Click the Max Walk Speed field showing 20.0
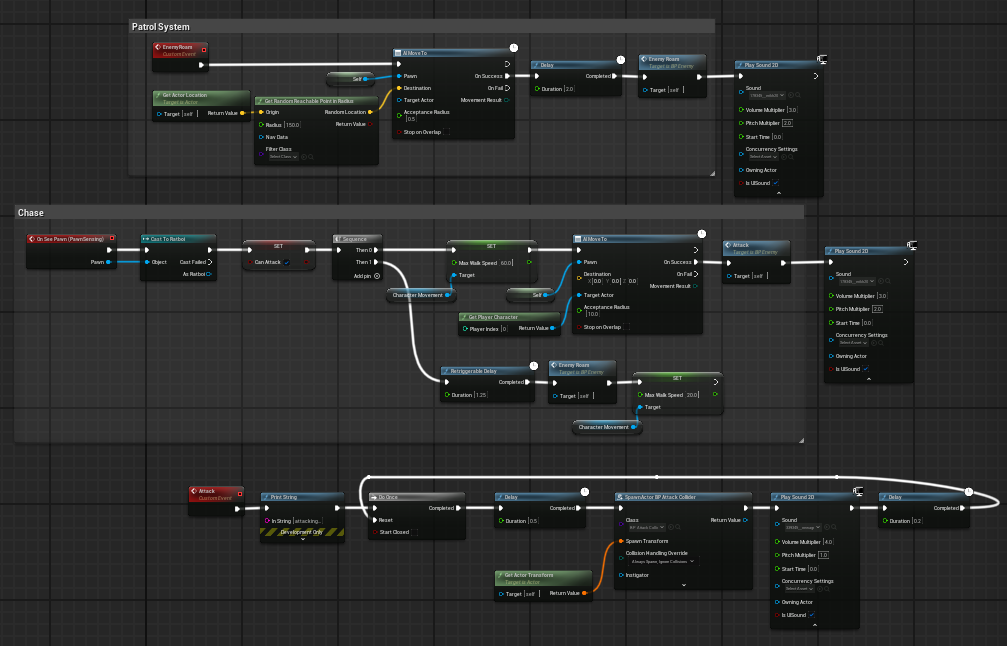This screenshot has height=646, width=1007. (x=692, y=395)
